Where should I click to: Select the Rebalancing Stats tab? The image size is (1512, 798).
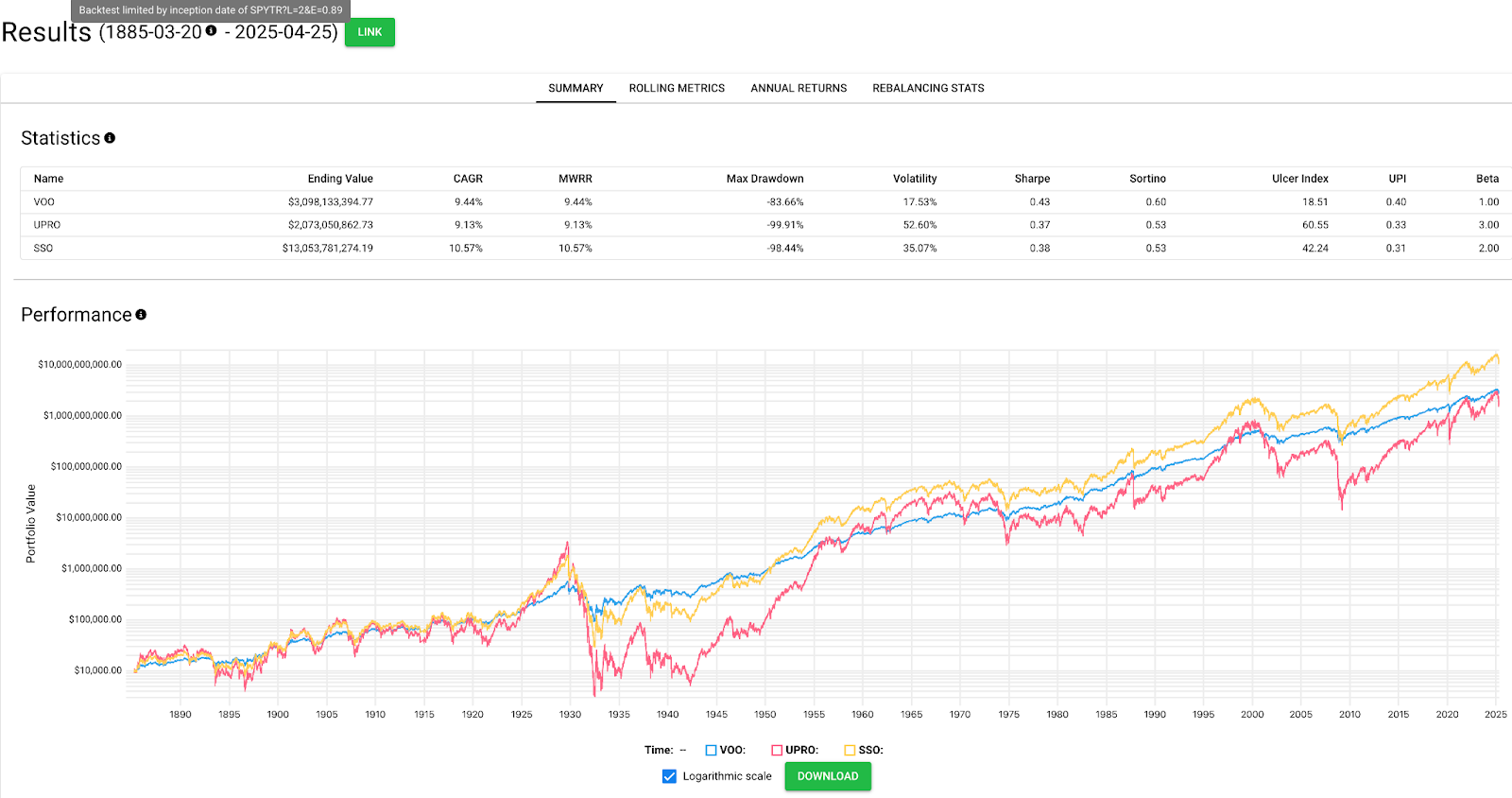coord(928,88)
